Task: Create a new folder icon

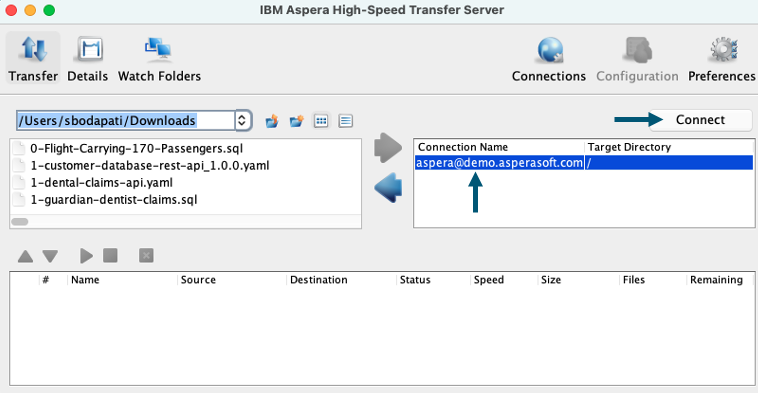Action: click(296, 121)
